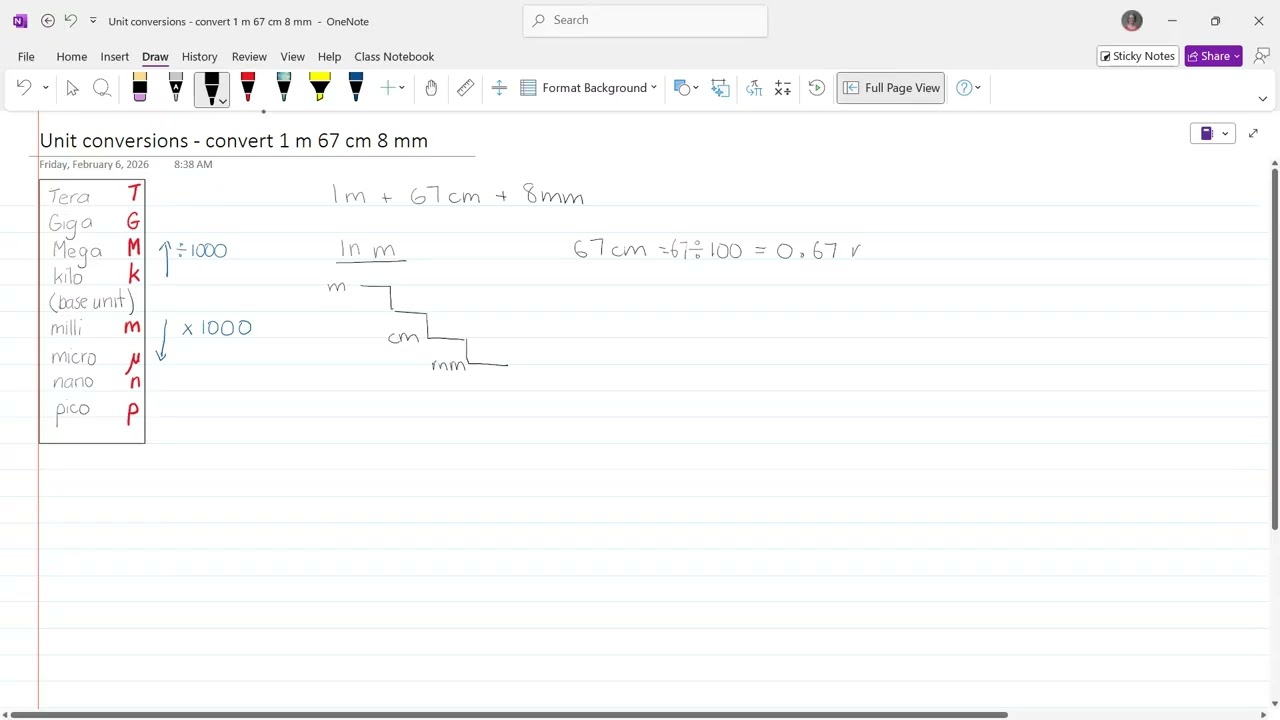The height and width of the screenshot is (720, 1280).
Task: Click the scroll down arrow
Action: [x=1274, y=704]
